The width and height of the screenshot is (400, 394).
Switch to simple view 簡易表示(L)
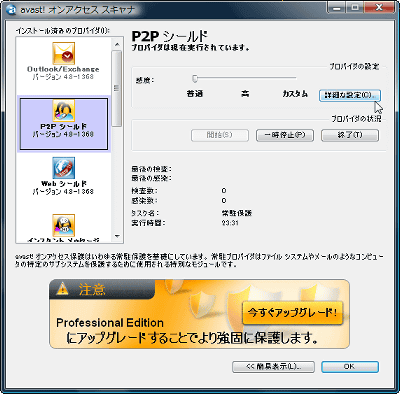273,367
